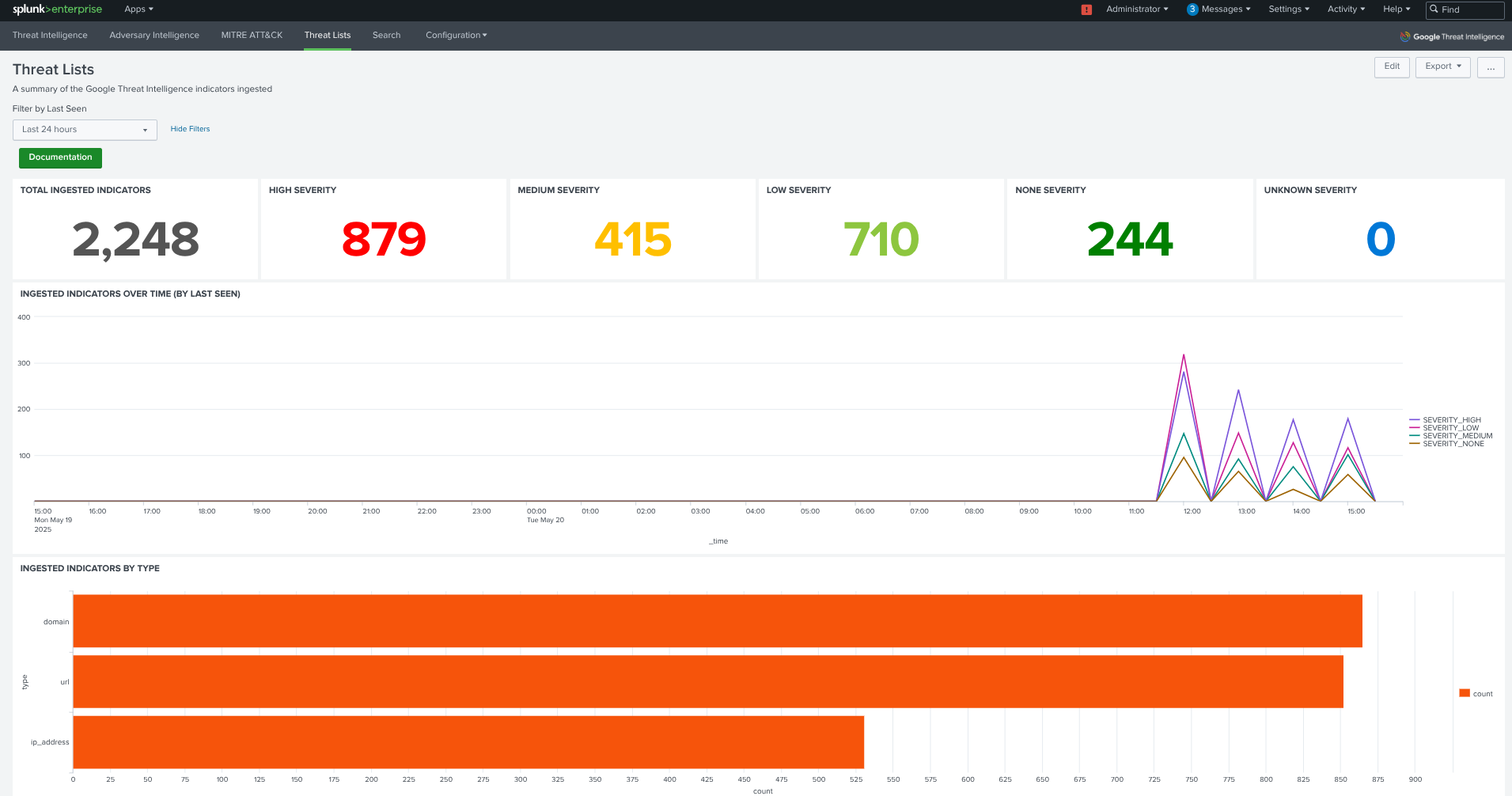
Task: Click the magnifier icon in Find box
Action: coord(1434,9)
